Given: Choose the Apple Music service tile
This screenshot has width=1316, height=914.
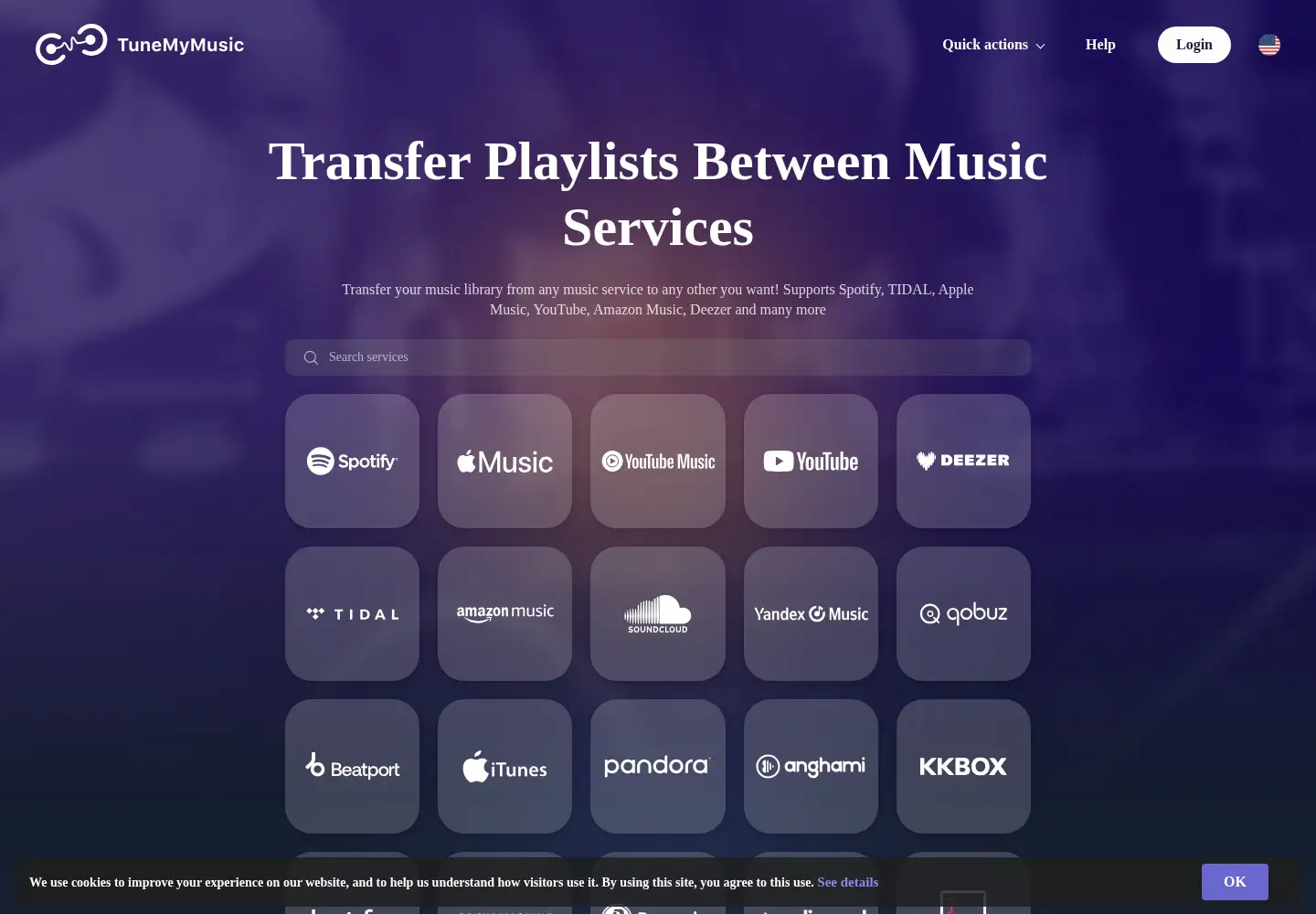Looking at the screenshot, I should [x=504, y=461].
